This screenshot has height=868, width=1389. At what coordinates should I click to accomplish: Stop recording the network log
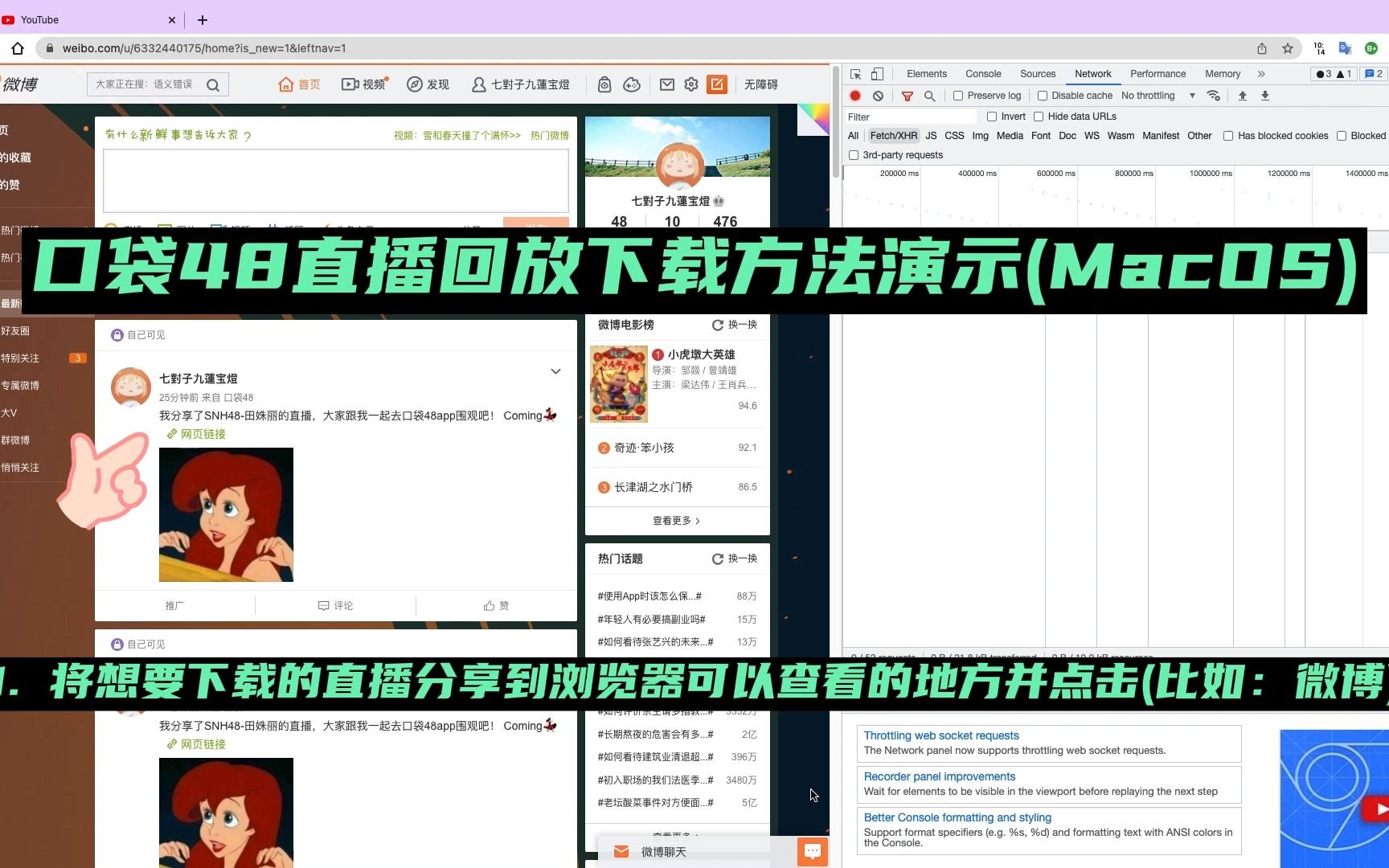[855, 96]
